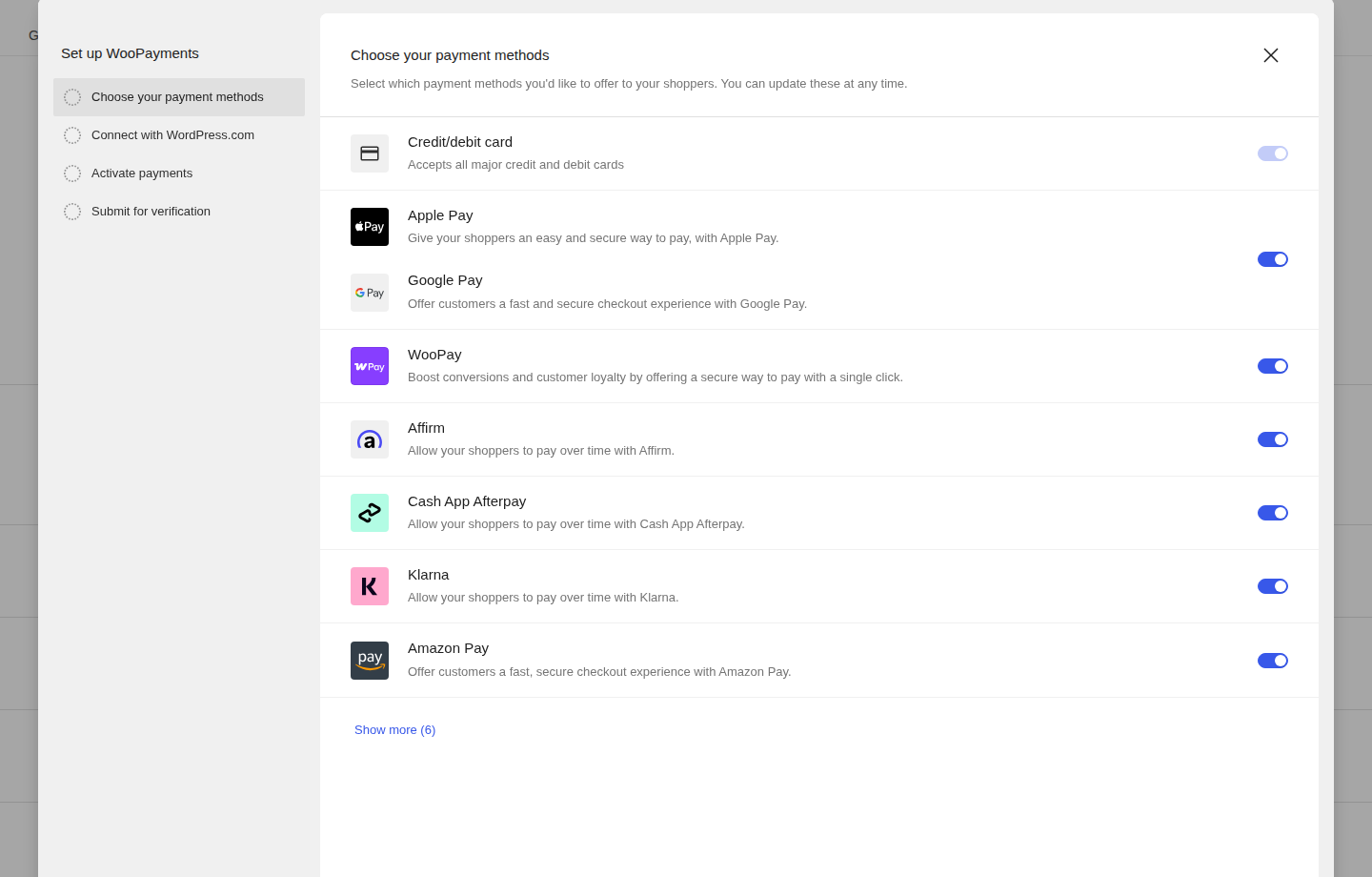Click 'Select which payment methods' subtitle text
The width and height of the screenshot is (1372, 877).
click(x=629, y=84)
